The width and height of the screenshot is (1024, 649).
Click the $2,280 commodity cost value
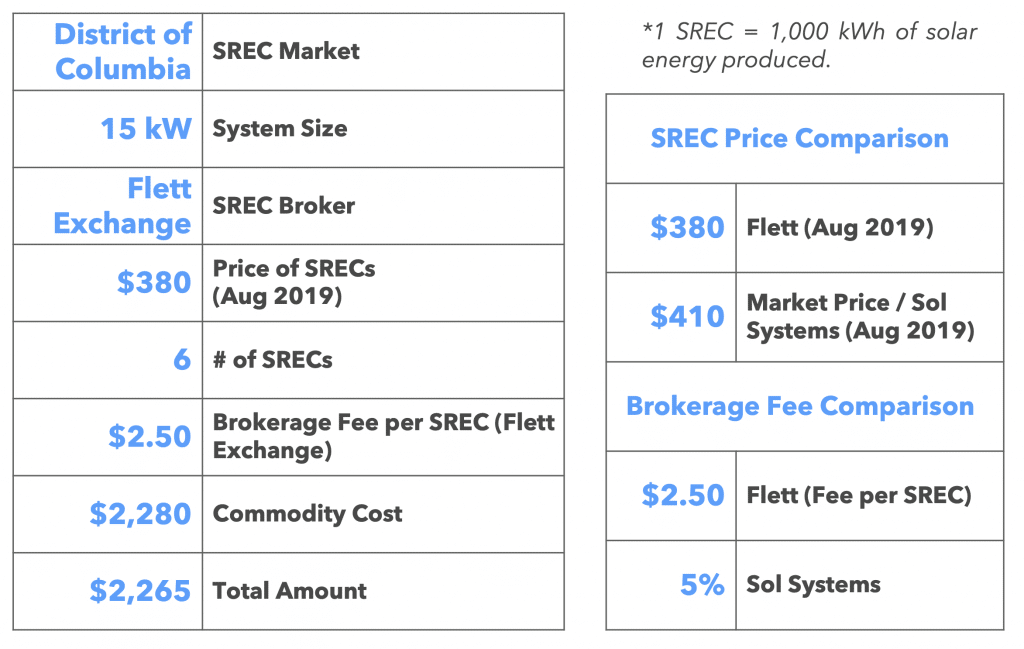(x=140, y=513)
